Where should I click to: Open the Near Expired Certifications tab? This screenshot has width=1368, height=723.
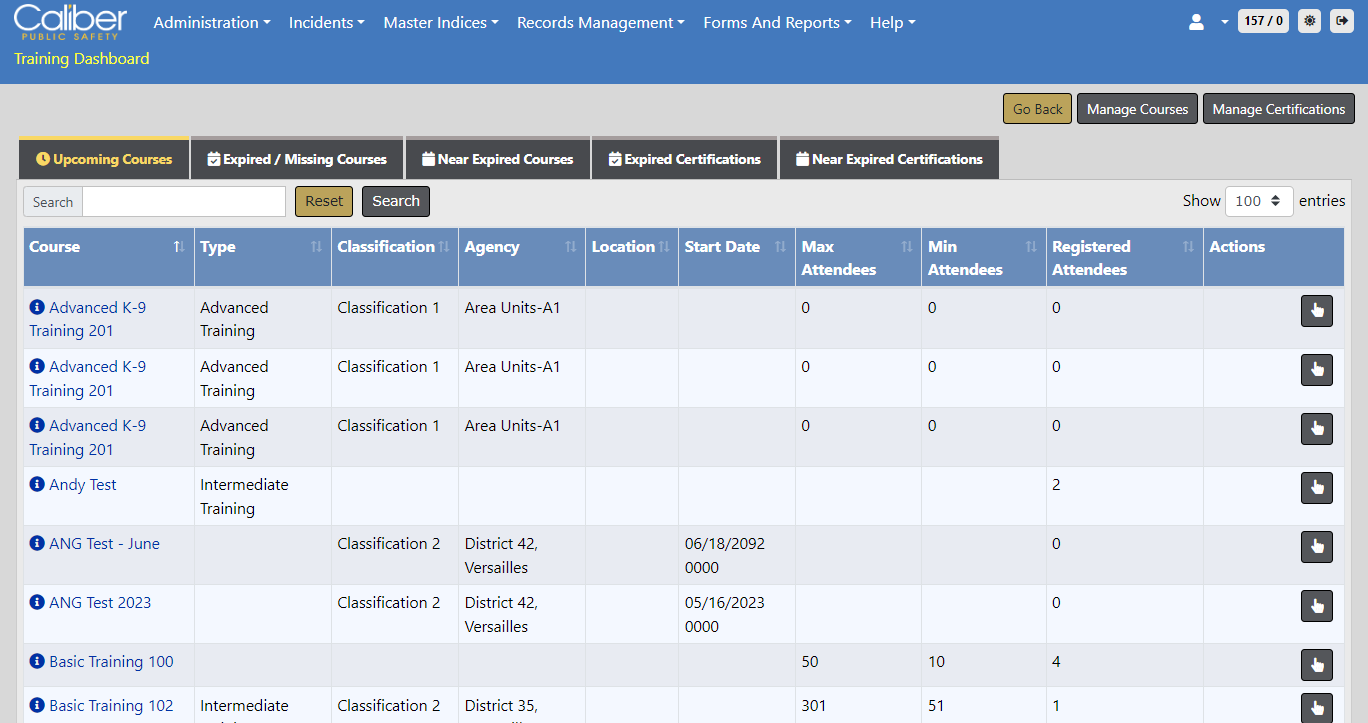pyautogui.click(x=888, y=159)
